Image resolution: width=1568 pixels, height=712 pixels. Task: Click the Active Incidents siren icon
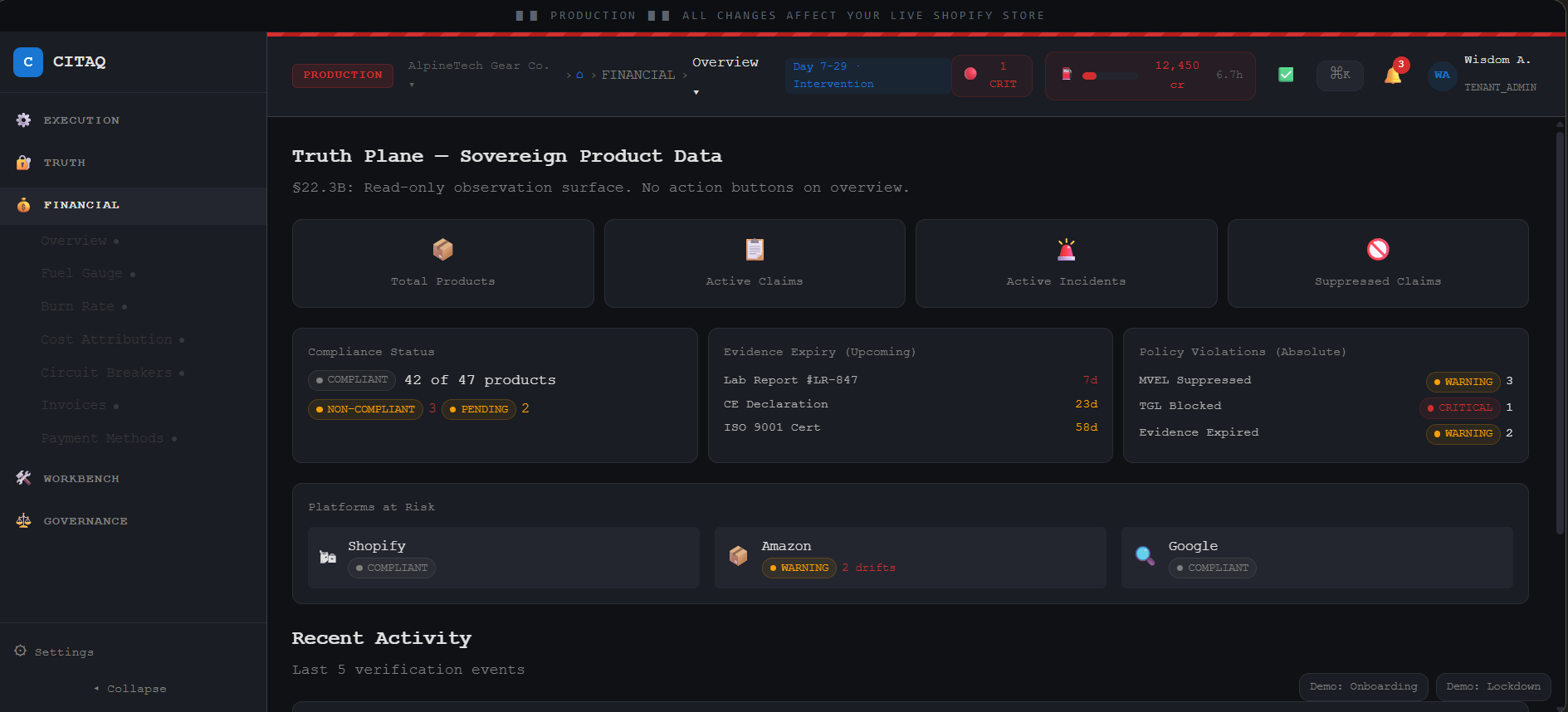[1066, 249]
